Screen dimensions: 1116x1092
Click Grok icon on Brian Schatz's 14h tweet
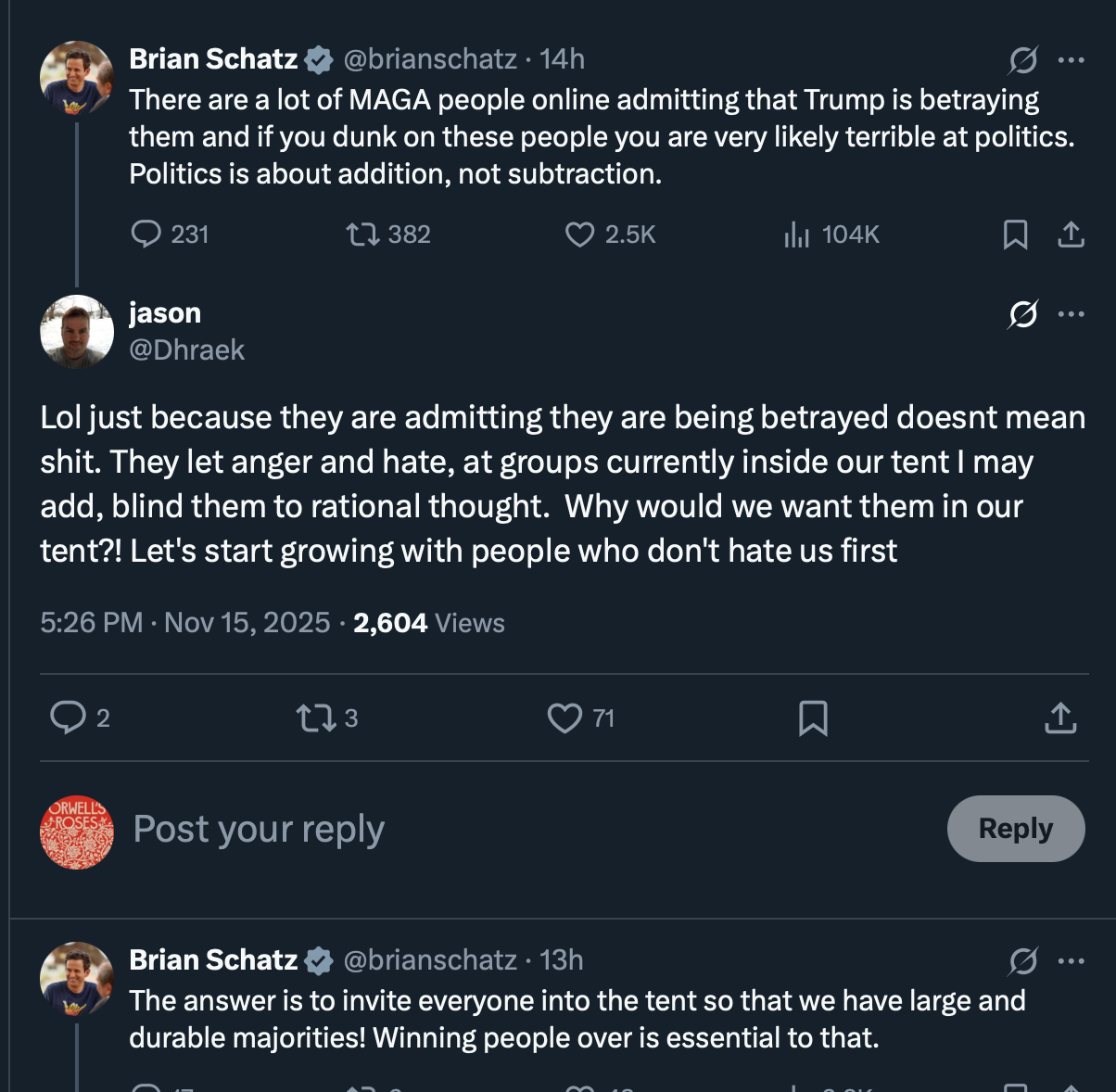[1022, 60]
